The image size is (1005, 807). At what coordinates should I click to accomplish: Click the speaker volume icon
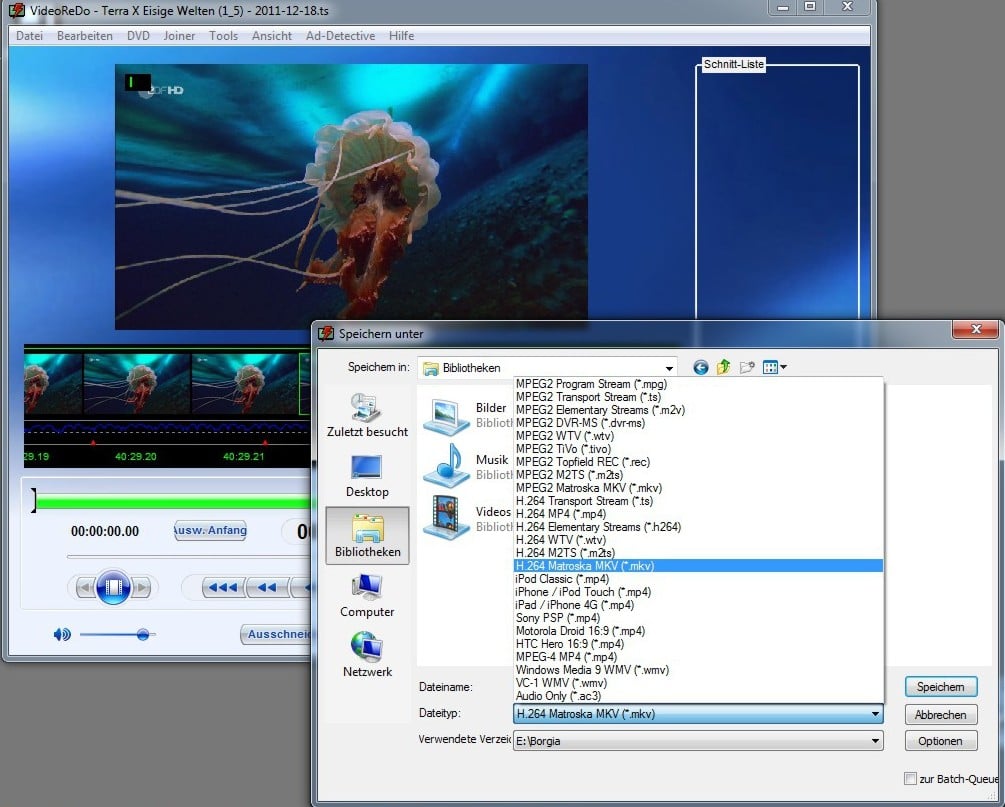click(62, 635)
